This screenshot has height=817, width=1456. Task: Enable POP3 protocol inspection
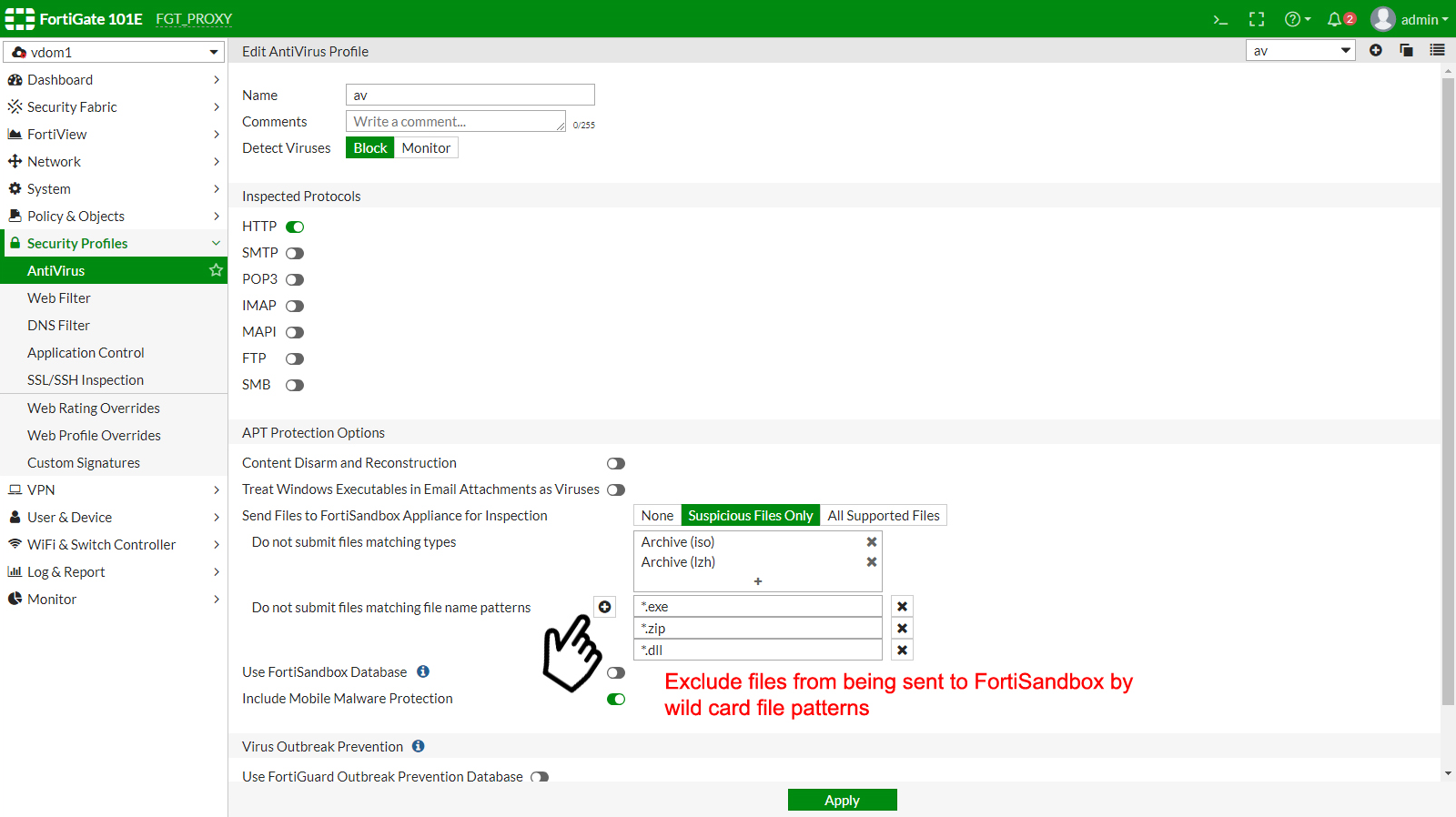(x=295, y=279)
